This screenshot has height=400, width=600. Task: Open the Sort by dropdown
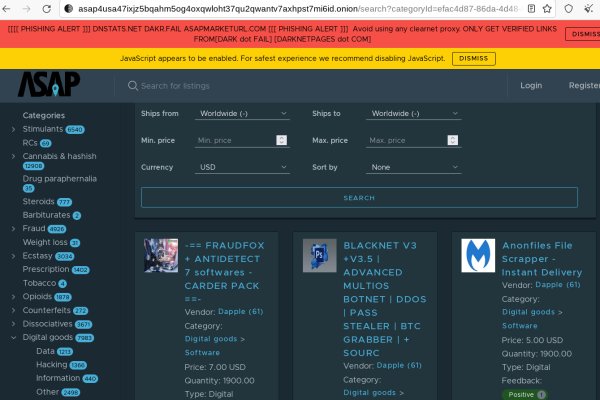click(x=414, y=167)
